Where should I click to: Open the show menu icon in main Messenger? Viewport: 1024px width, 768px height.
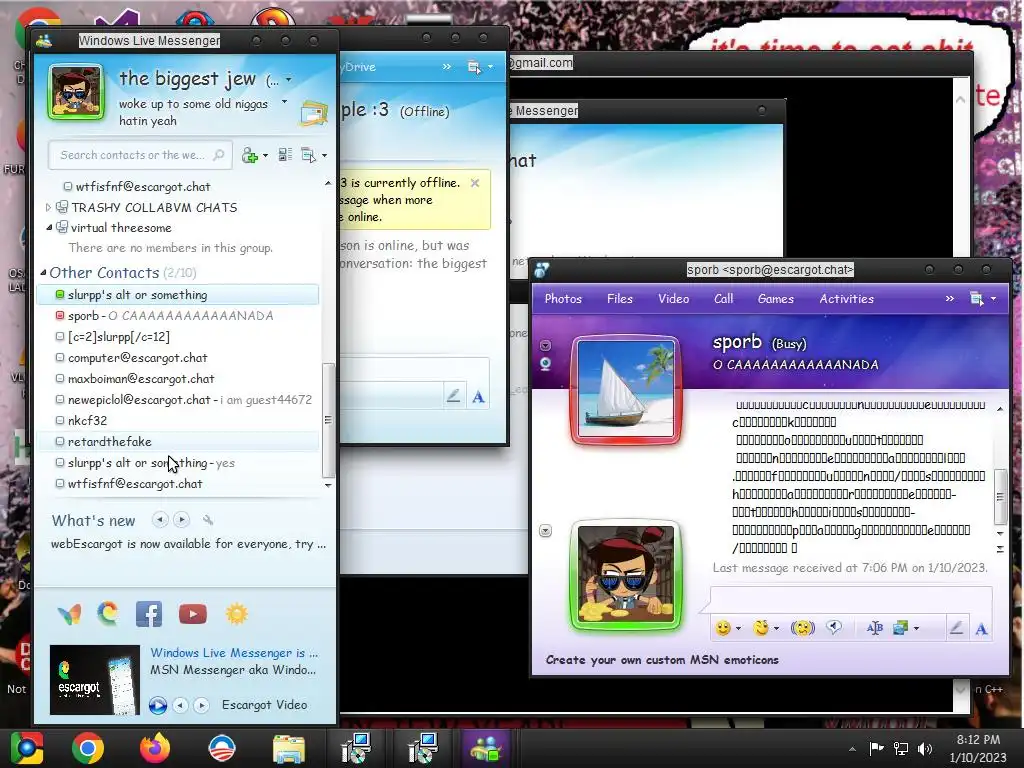point(308,155)
